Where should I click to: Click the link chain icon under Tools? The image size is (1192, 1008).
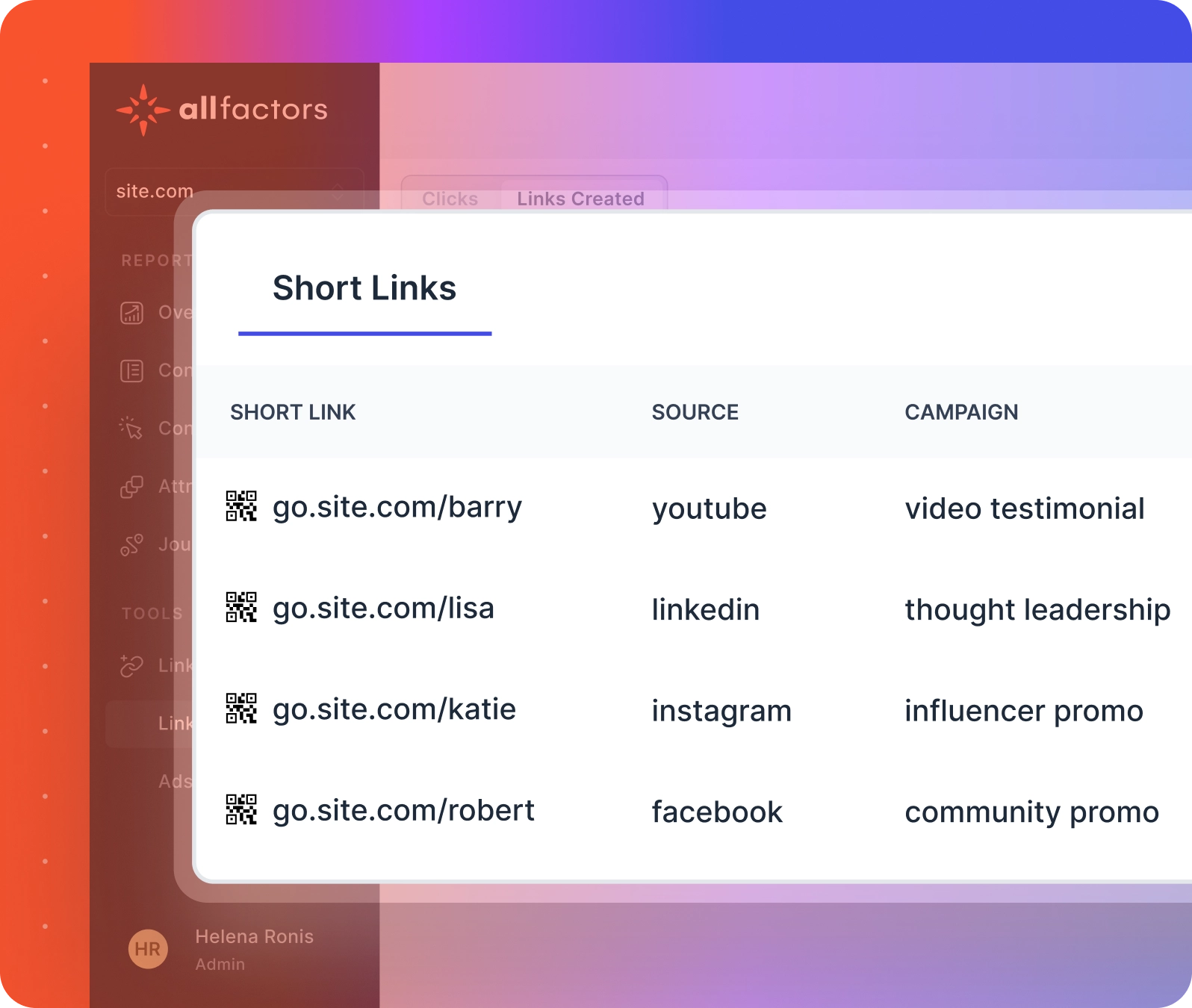pos(131,665)
